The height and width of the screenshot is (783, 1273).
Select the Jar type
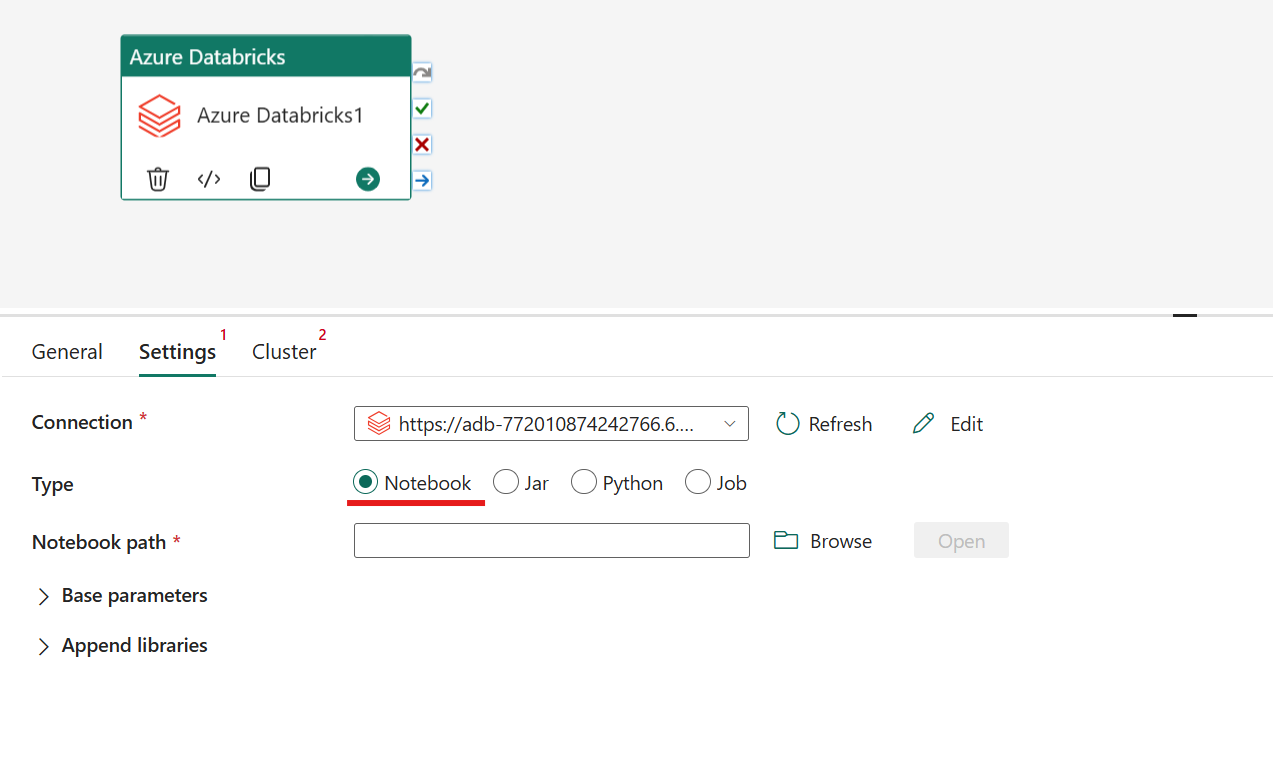coord(506,482)
